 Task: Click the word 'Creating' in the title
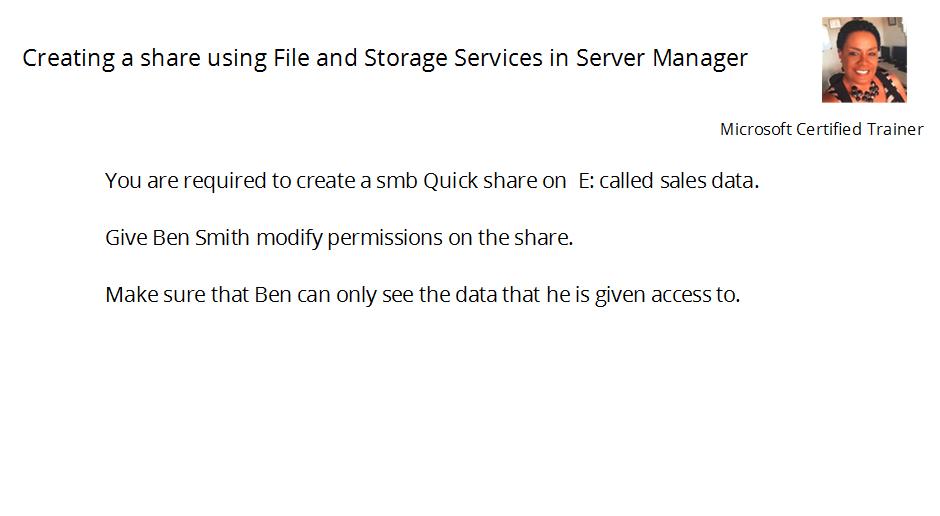click(68, 59)
